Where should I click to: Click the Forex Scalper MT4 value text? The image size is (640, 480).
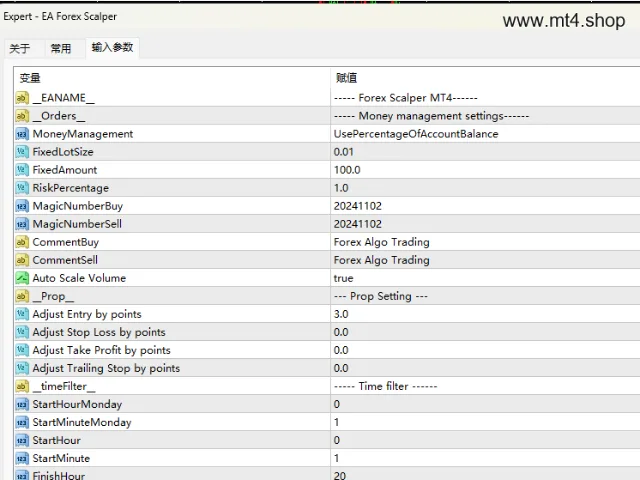click(x=406, y=98)
